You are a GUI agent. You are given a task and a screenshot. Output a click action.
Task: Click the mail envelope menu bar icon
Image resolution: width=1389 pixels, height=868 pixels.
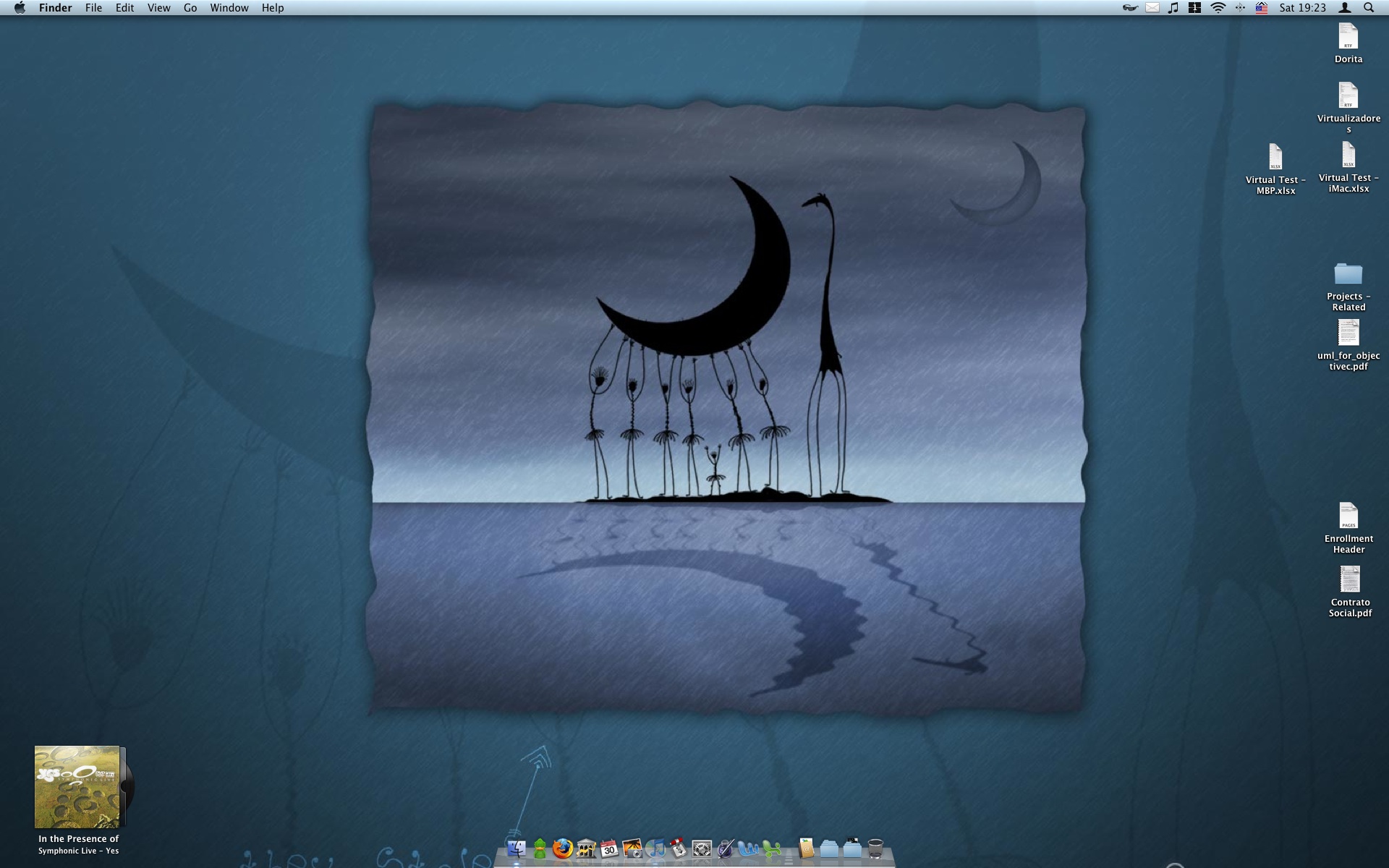click(x=1152, y=8)
